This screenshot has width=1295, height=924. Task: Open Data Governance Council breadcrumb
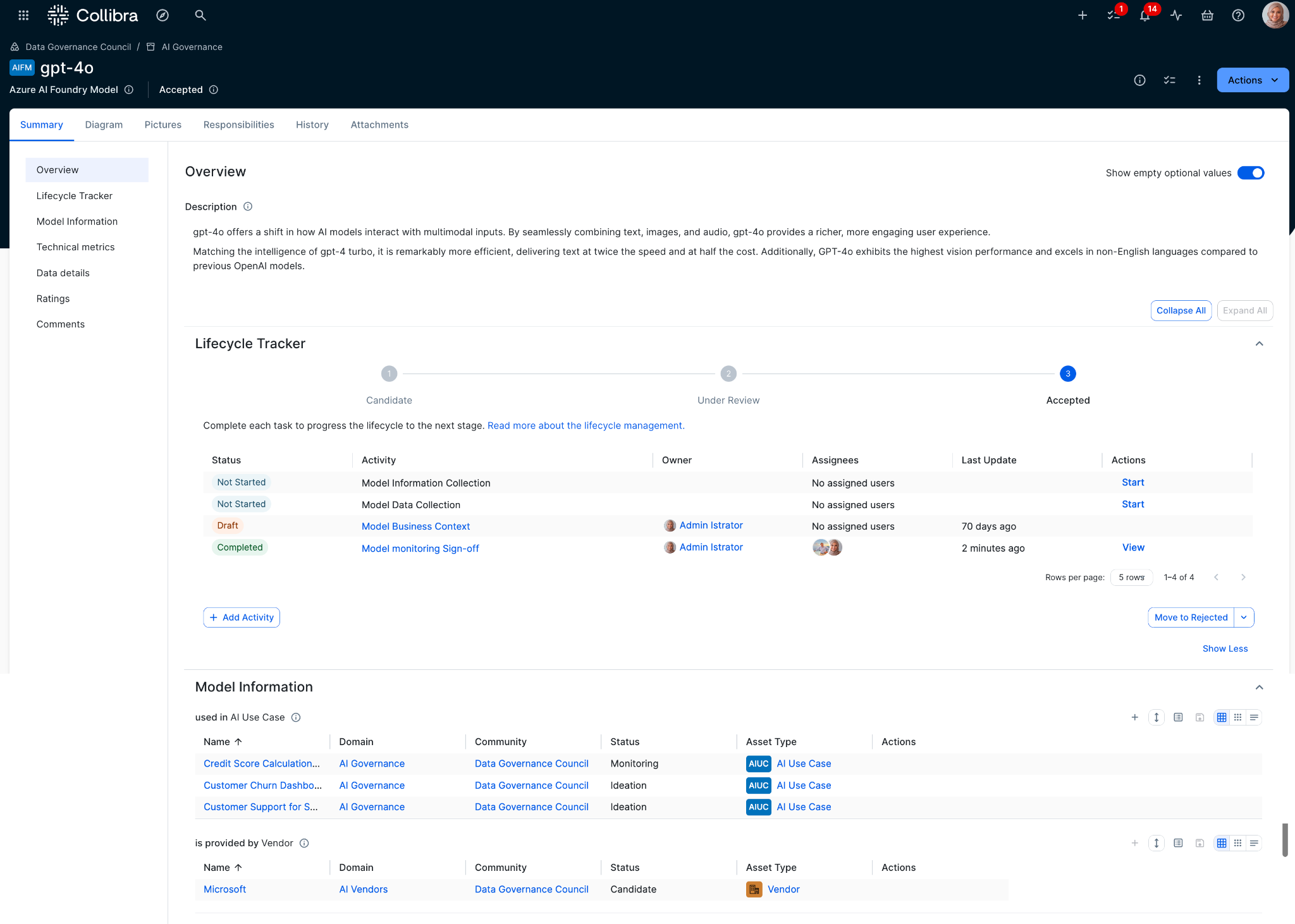(x=78, y=47)
